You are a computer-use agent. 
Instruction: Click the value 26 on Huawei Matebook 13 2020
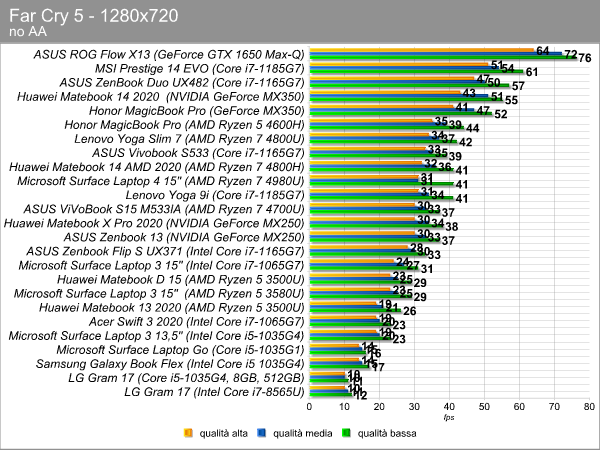click(x=409, y=311)
